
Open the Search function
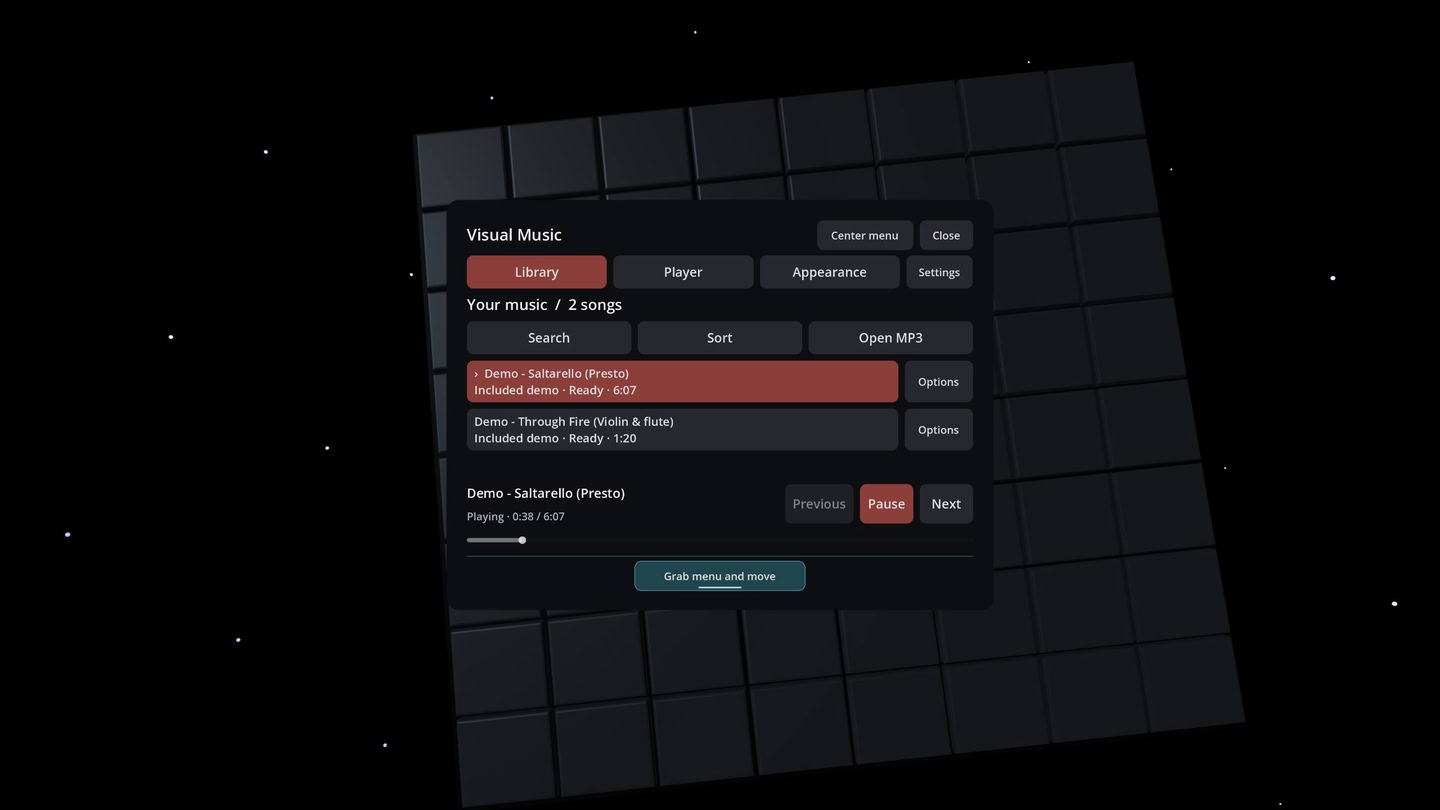click(x=549, y=338)
